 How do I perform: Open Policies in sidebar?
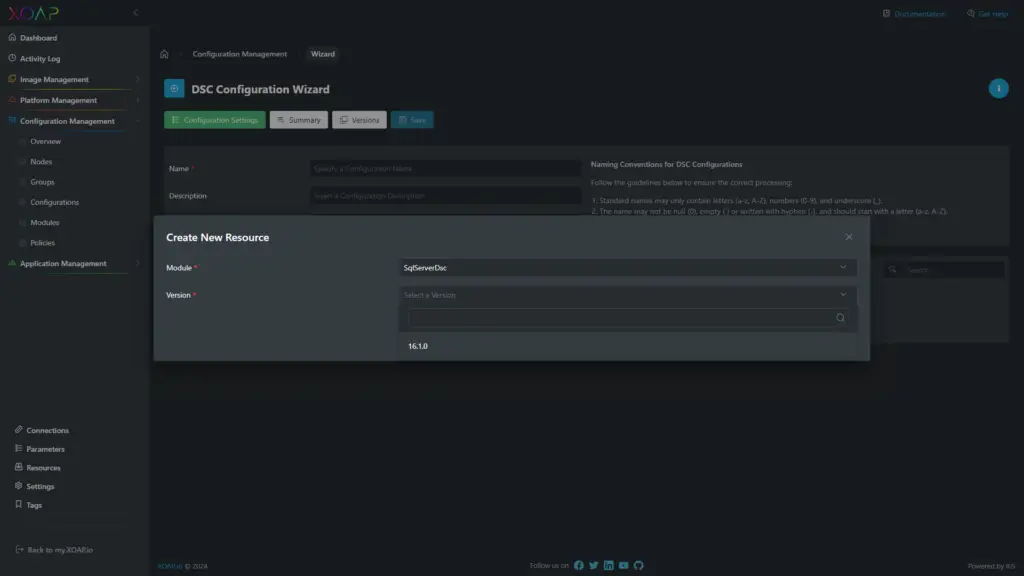[42, 242]
